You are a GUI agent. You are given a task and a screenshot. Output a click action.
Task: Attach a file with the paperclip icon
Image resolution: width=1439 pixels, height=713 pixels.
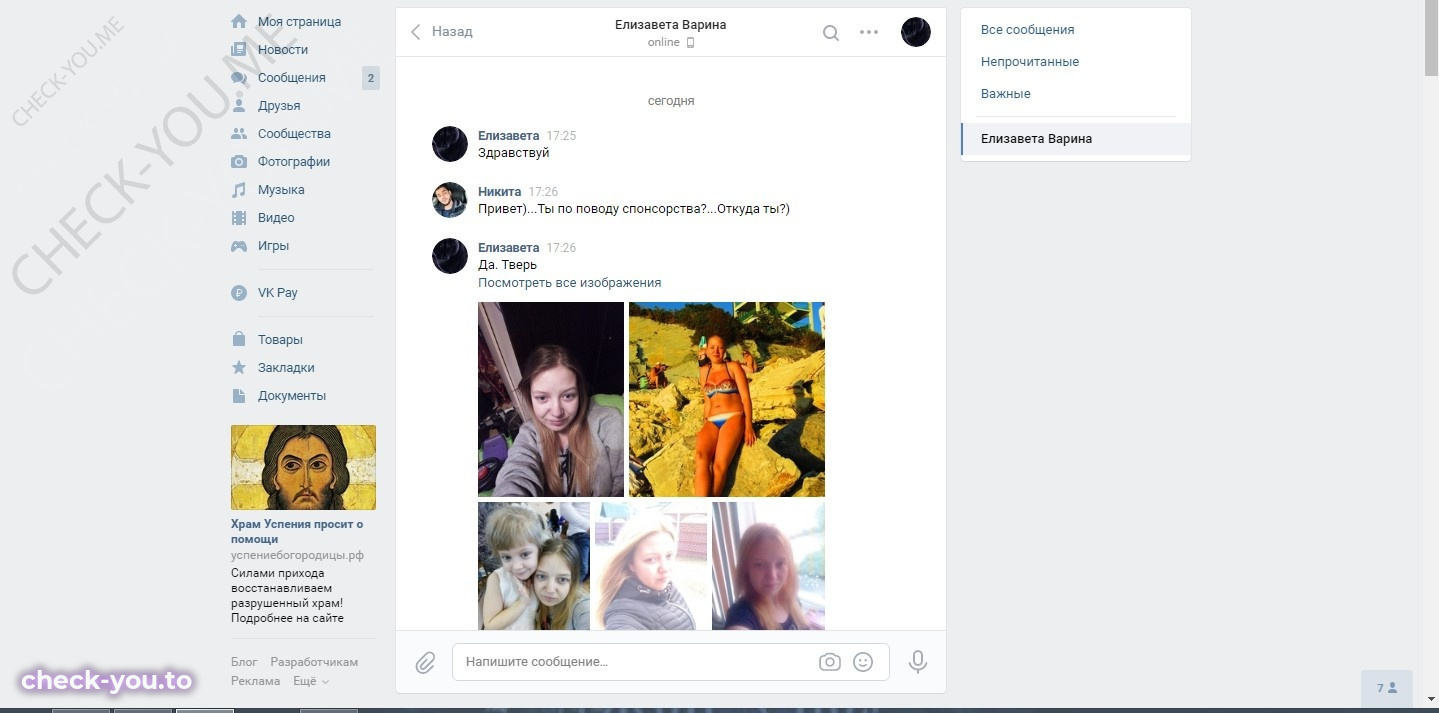(x=425, y=662)
